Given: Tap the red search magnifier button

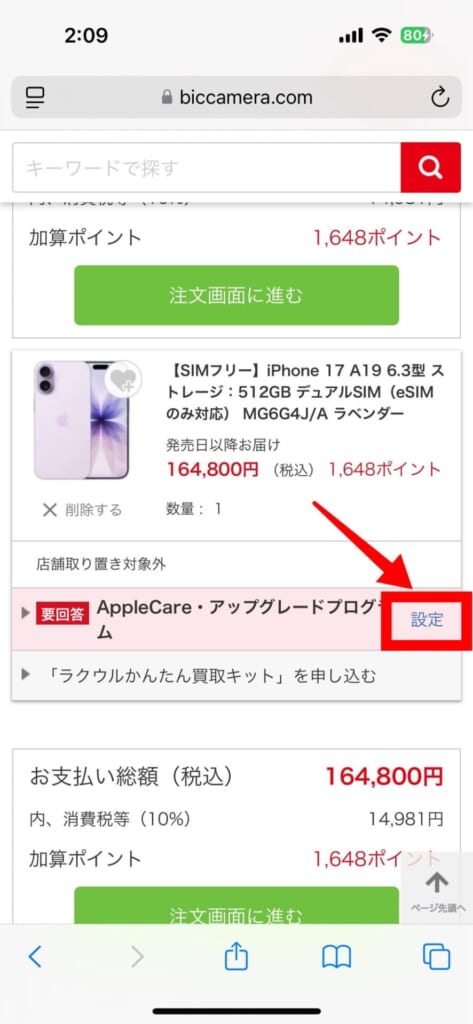Looking at the screenshot, I should click(431, 168).
